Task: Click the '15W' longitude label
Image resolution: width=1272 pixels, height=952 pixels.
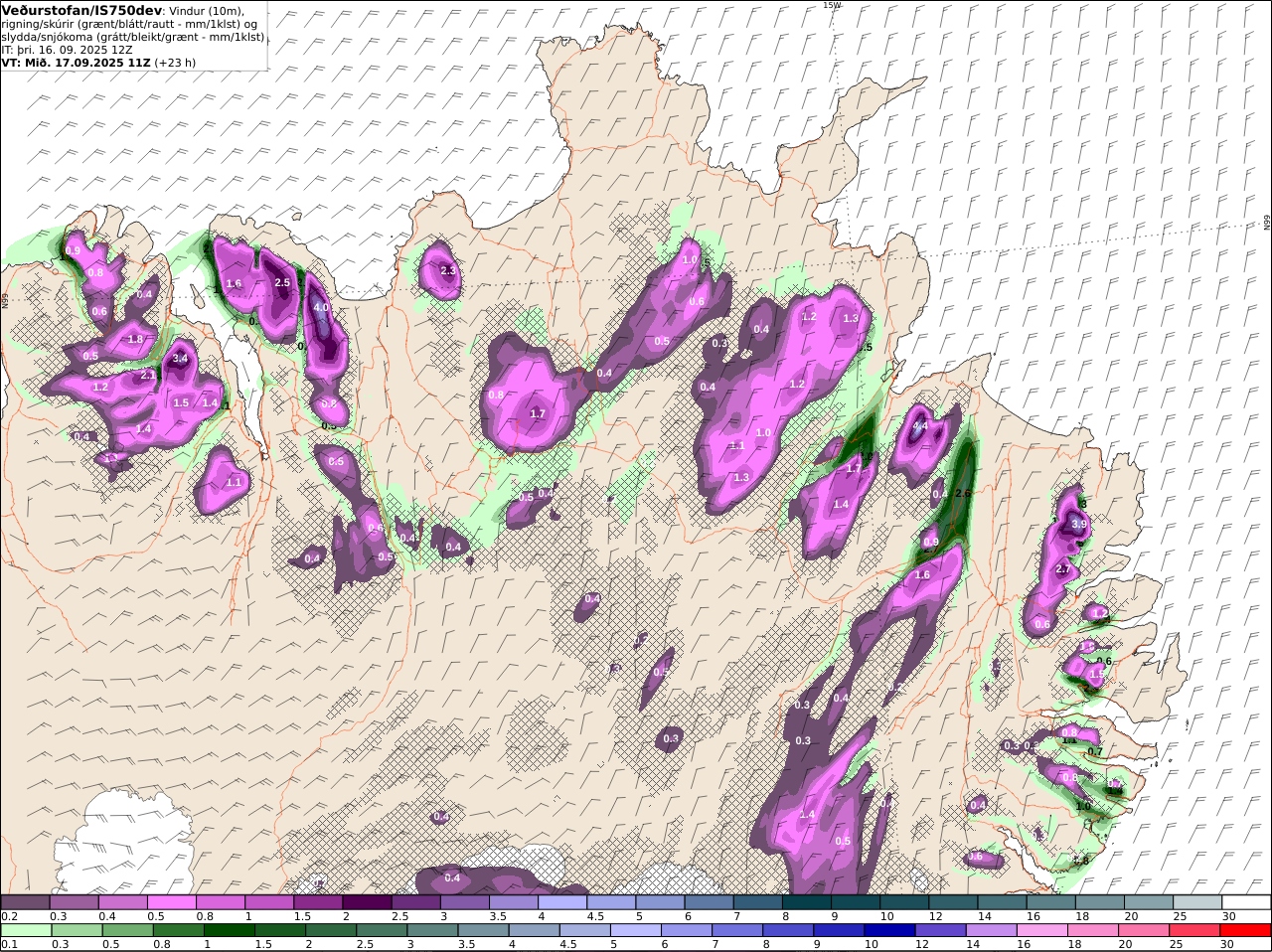Action: point(832,5)
